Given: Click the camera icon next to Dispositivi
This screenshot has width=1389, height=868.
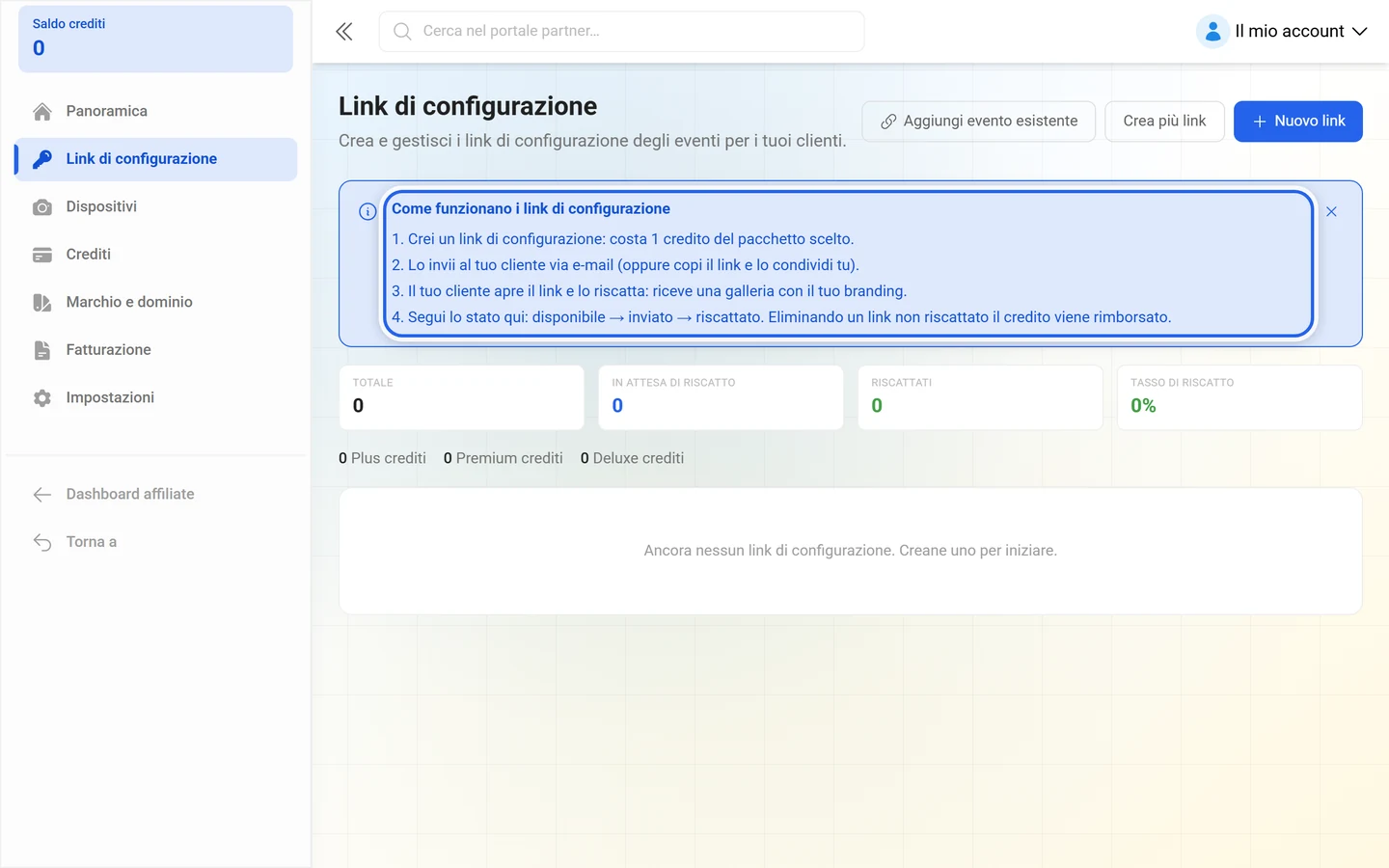Looking at the screenshot, I should click(42, 207).
